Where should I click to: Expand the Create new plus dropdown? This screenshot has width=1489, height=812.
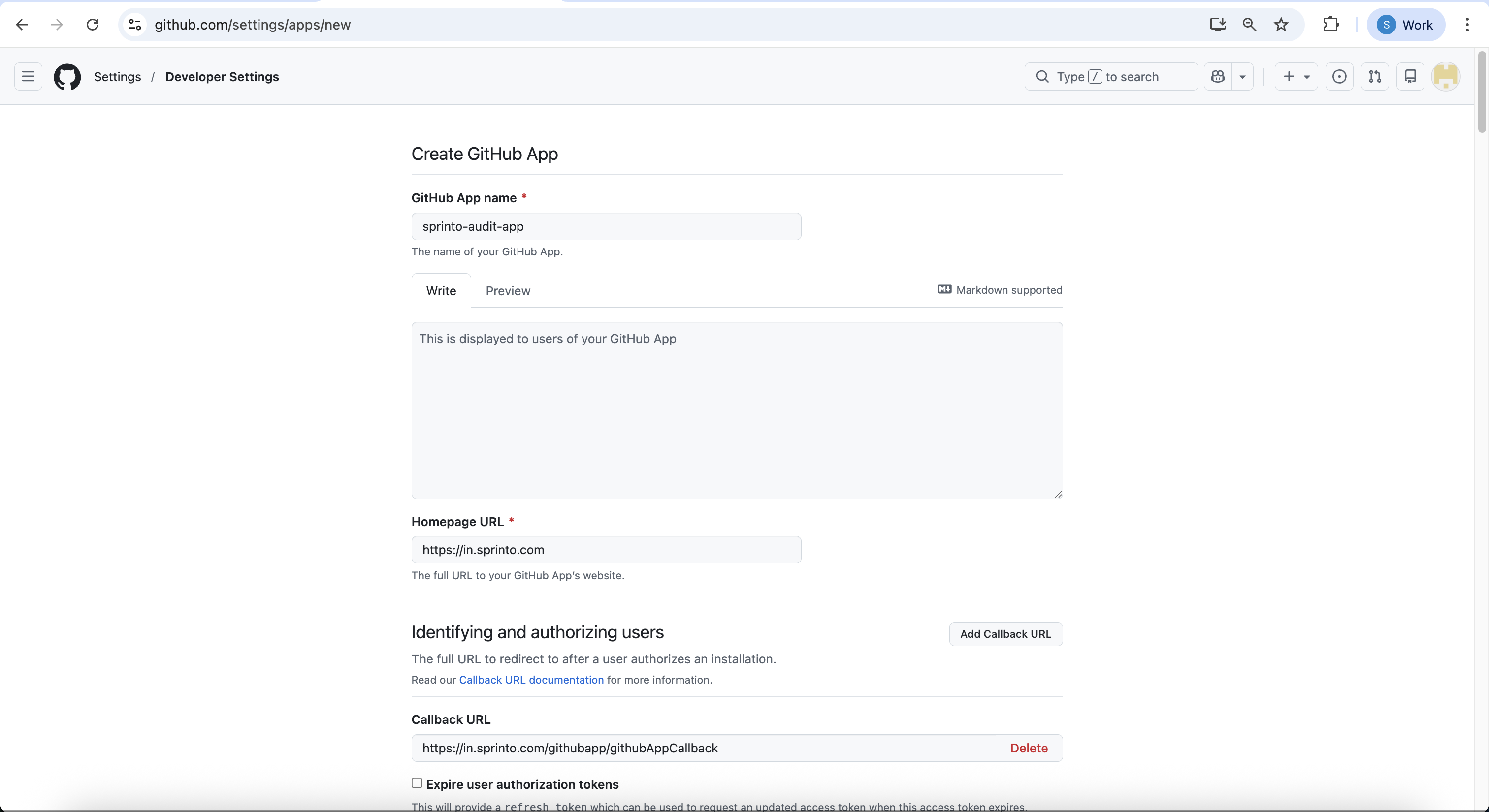(1296, 77)
